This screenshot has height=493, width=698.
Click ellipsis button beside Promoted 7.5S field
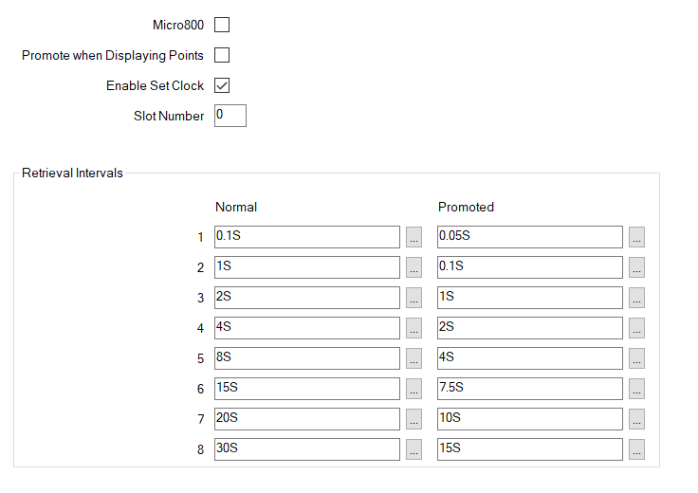coord(637,389)
